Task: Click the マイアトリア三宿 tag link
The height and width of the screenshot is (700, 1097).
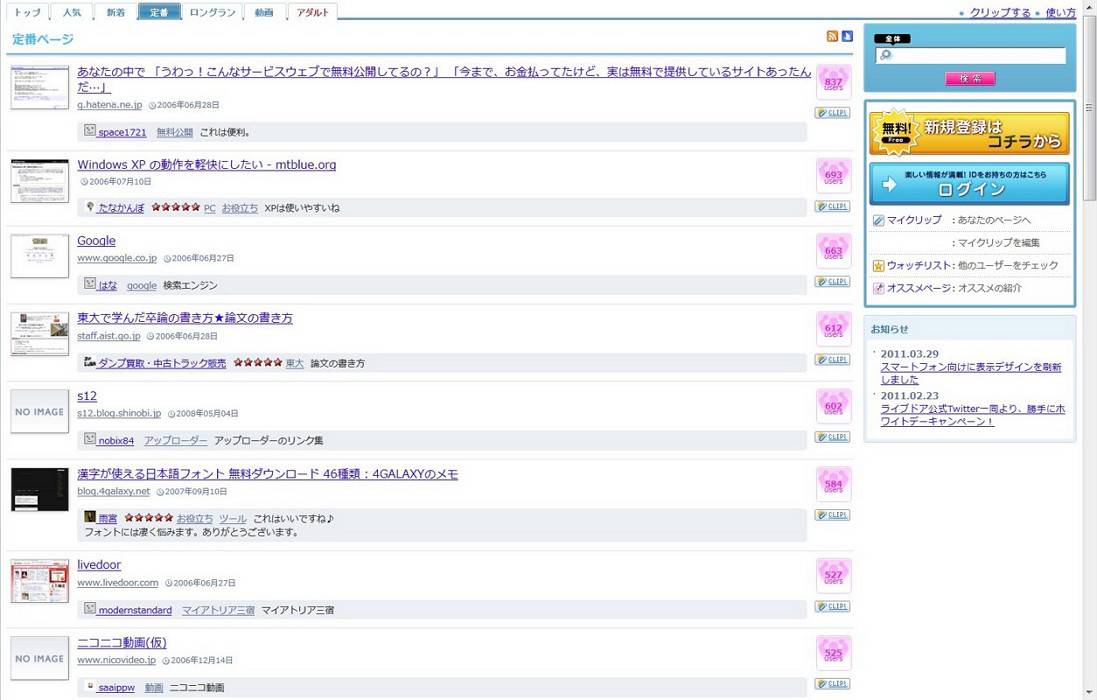Action: coord(218,610)
